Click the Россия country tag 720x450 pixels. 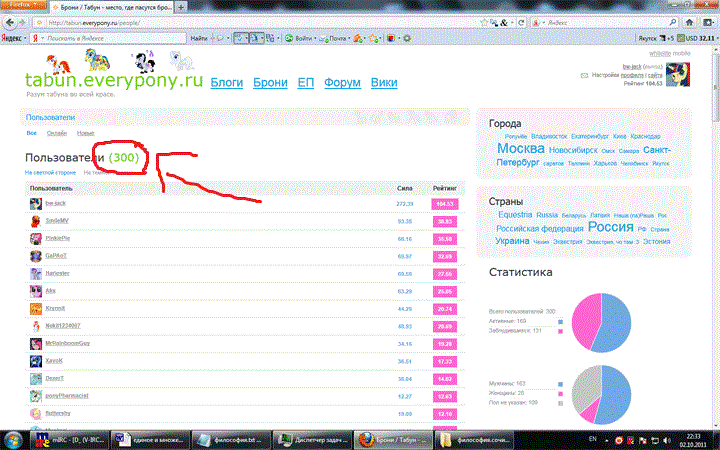coord(610,227)
